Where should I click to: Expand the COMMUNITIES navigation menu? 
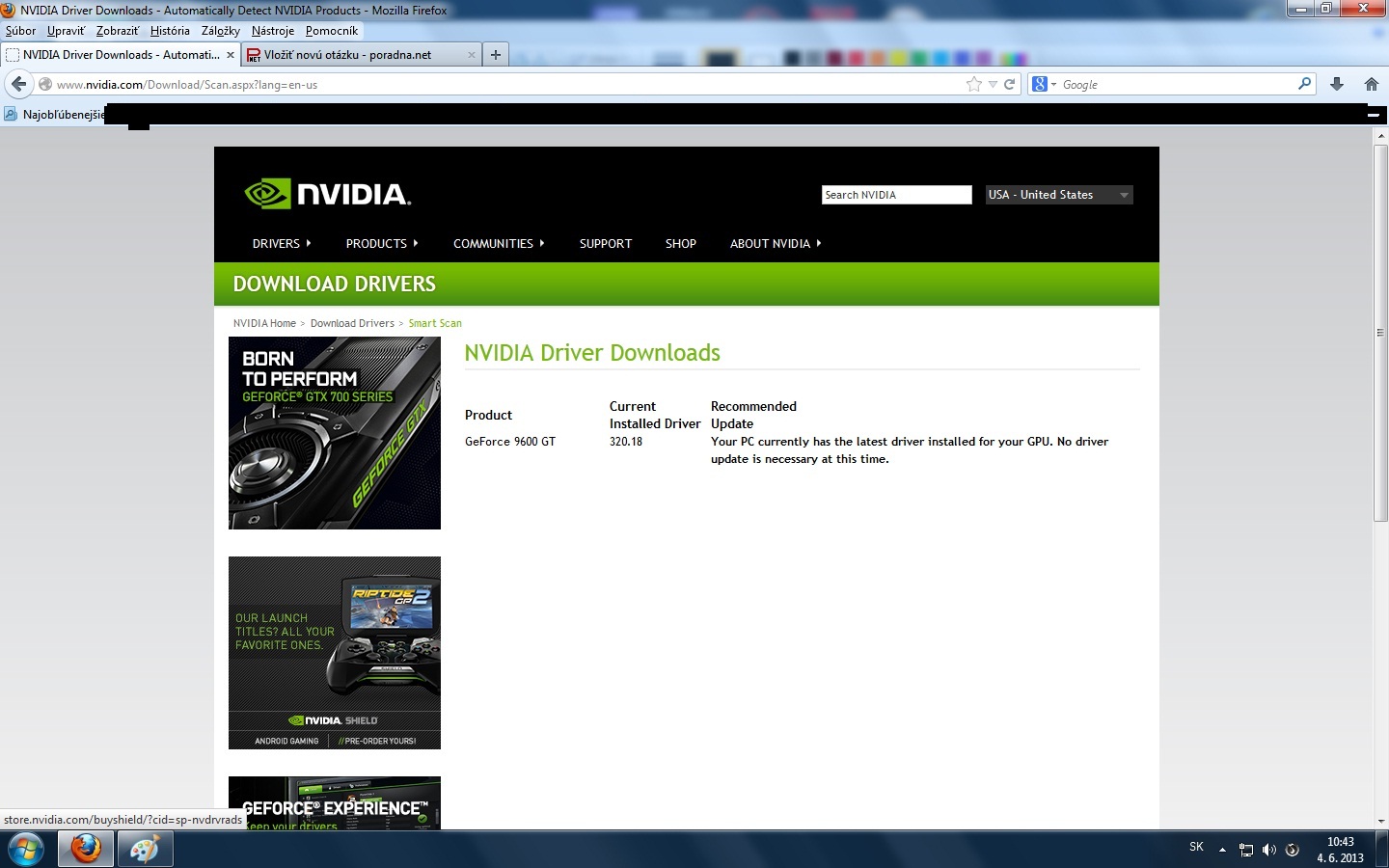coord(499,244)
